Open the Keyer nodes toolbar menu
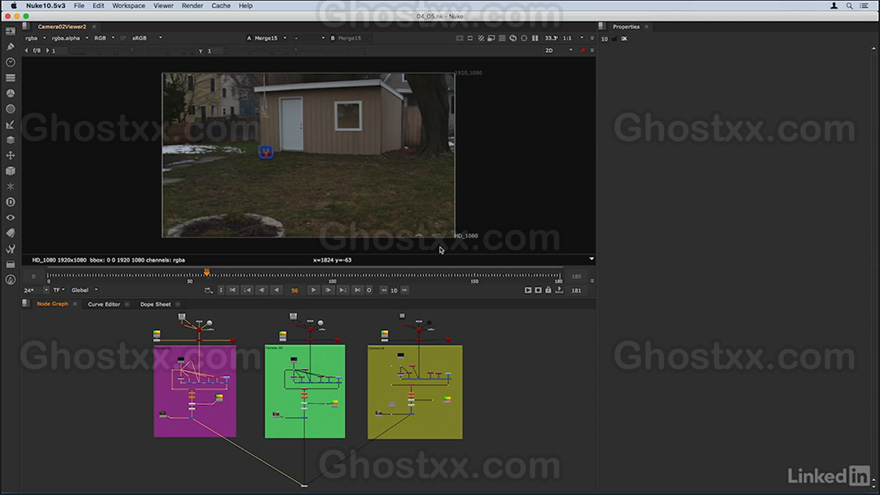The width and height of the screenshot is (880, 495). [x=10, y=125]
